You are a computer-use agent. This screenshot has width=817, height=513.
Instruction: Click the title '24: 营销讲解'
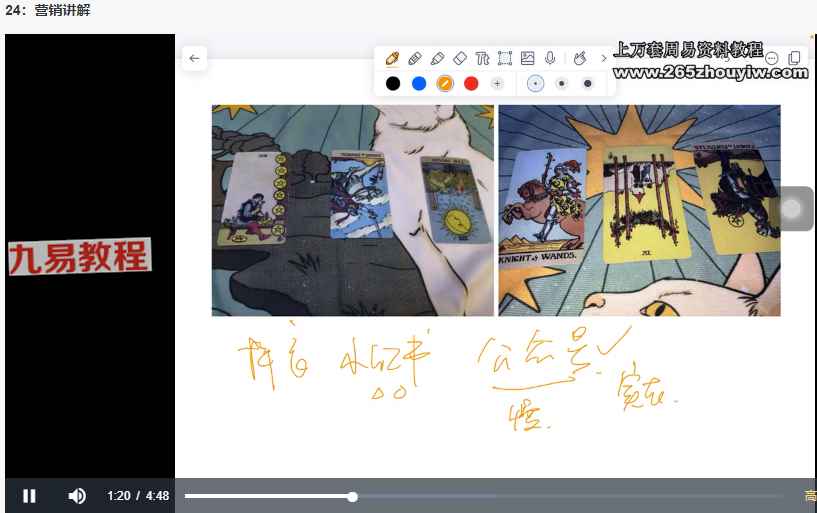(47, 10)
